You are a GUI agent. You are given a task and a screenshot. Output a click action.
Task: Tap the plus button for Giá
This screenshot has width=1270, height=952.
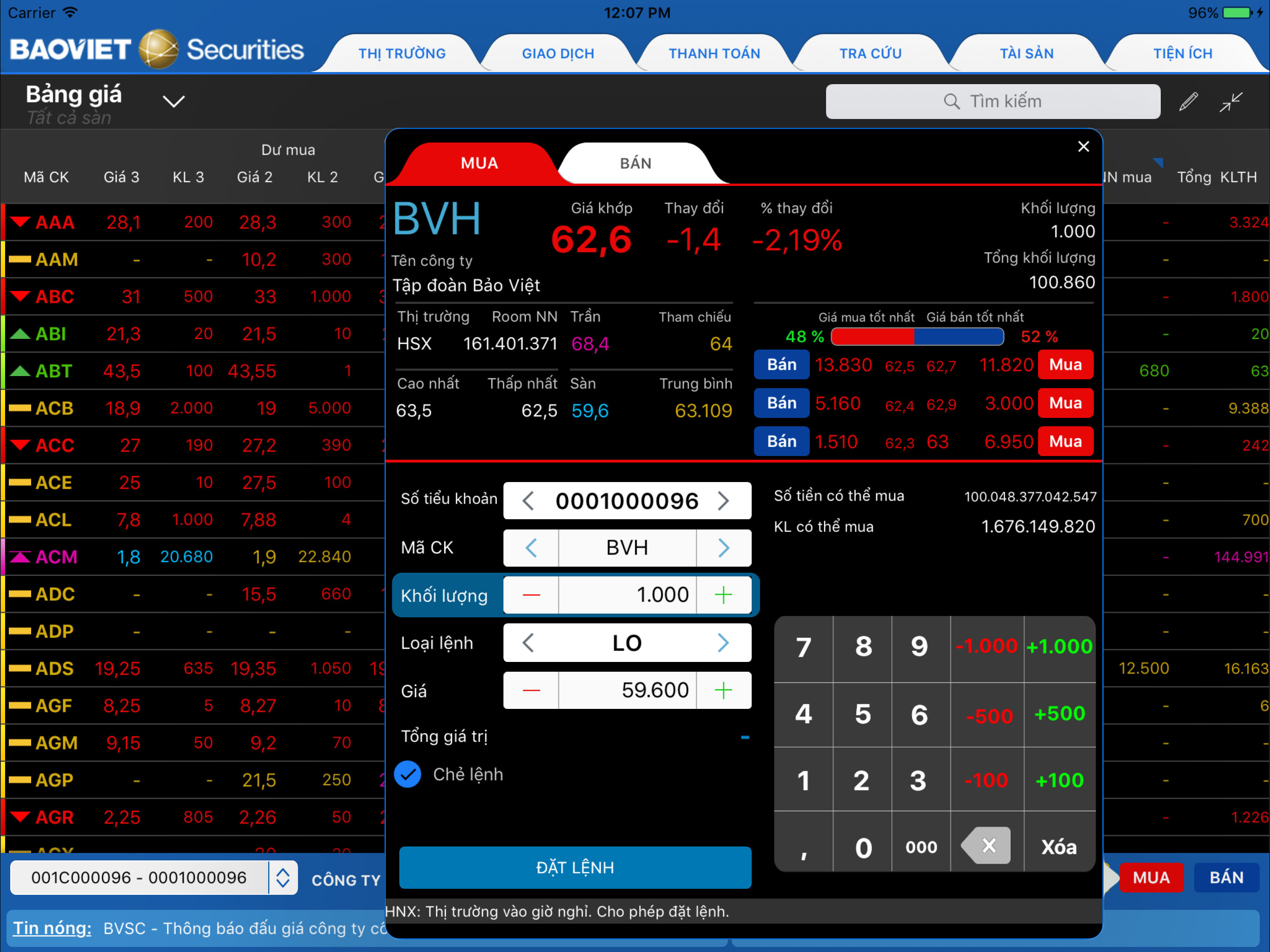[x=723, y=690]
